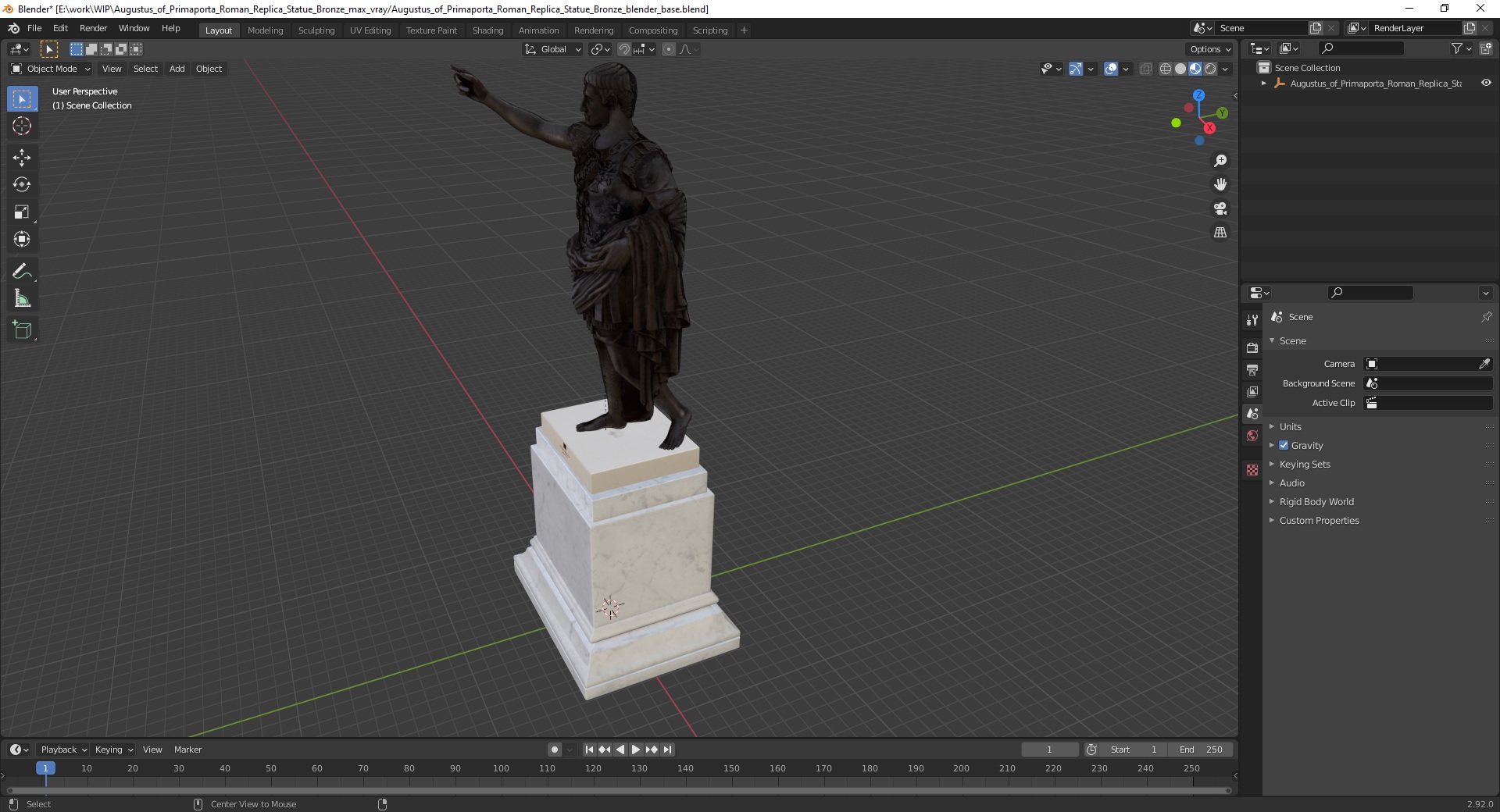The image size is (1500, 812).
Task: Open the Add menu in viewport
Action: 177,69
